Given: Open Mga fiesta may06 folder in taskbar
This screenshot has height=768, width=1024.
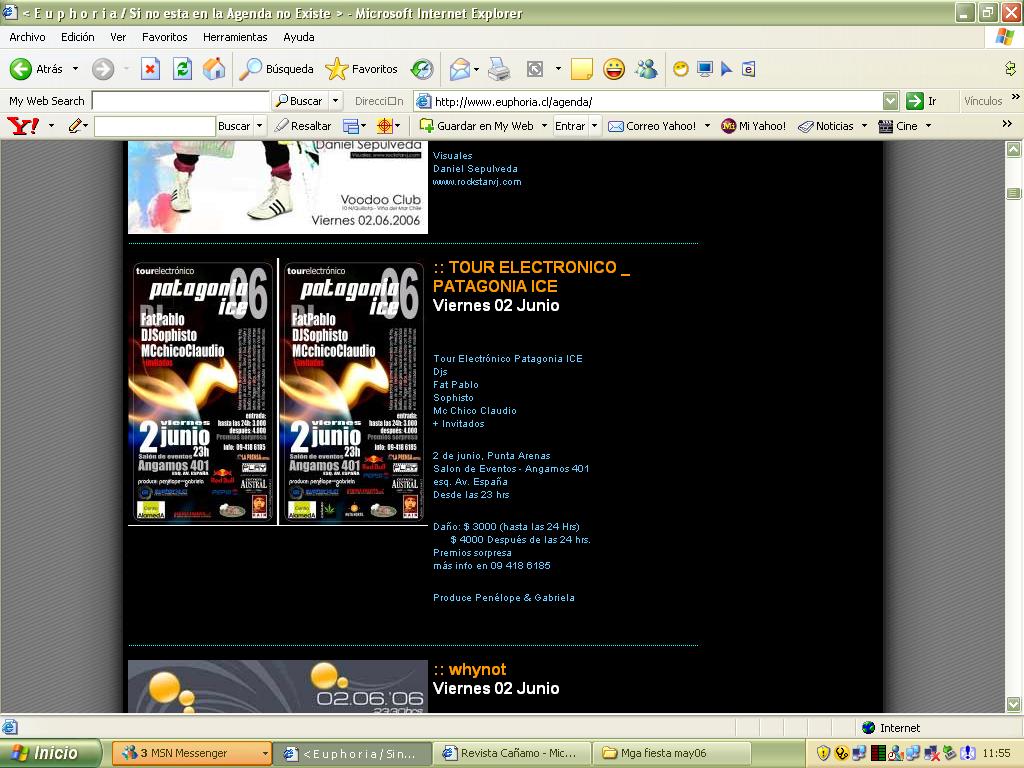Looking at the screenshot, I should point(671,753).
